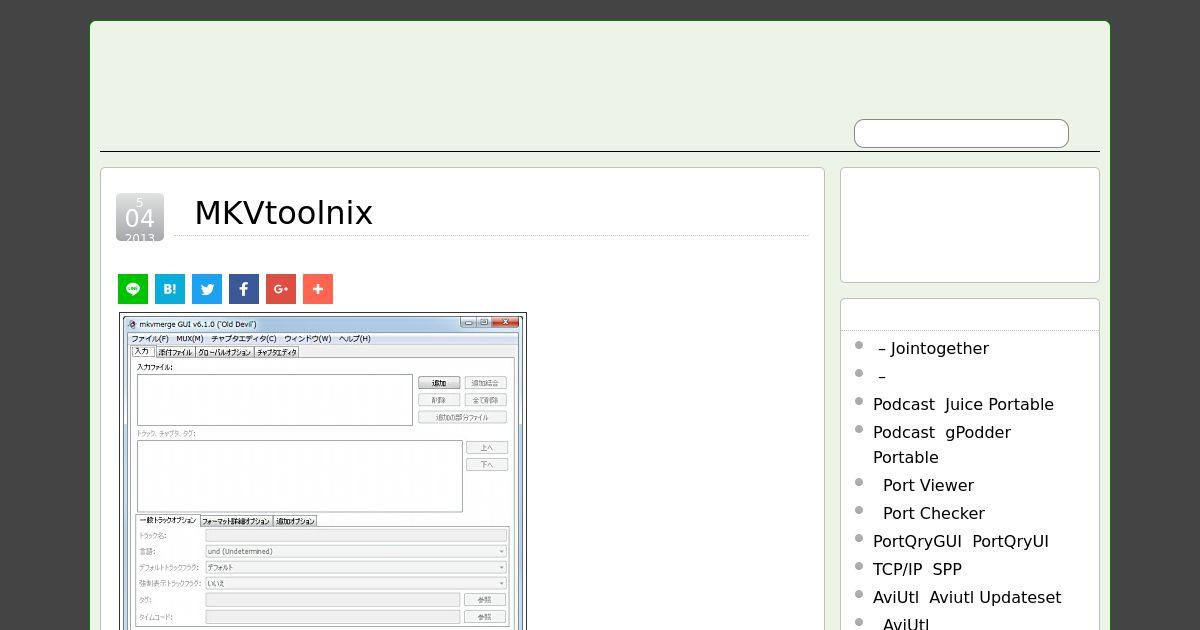
Task: Select the グローバルオプション tab in mkvmerge screenshot
Action: (x=224, y=352)
